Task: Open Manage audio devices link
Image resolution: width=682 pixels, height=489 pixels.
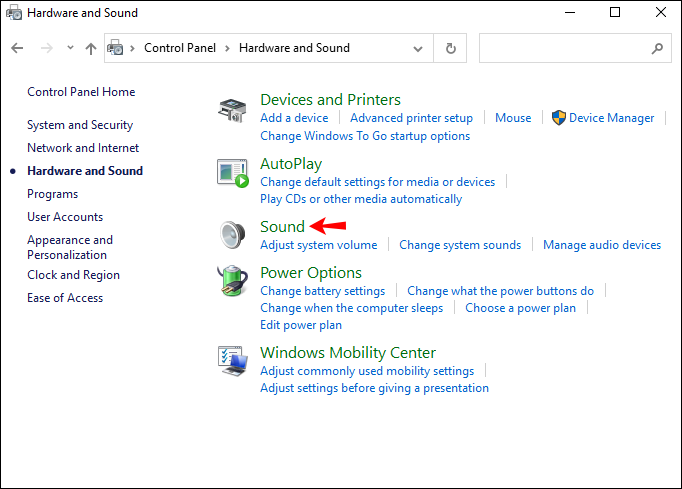Action: click(602, 245)
